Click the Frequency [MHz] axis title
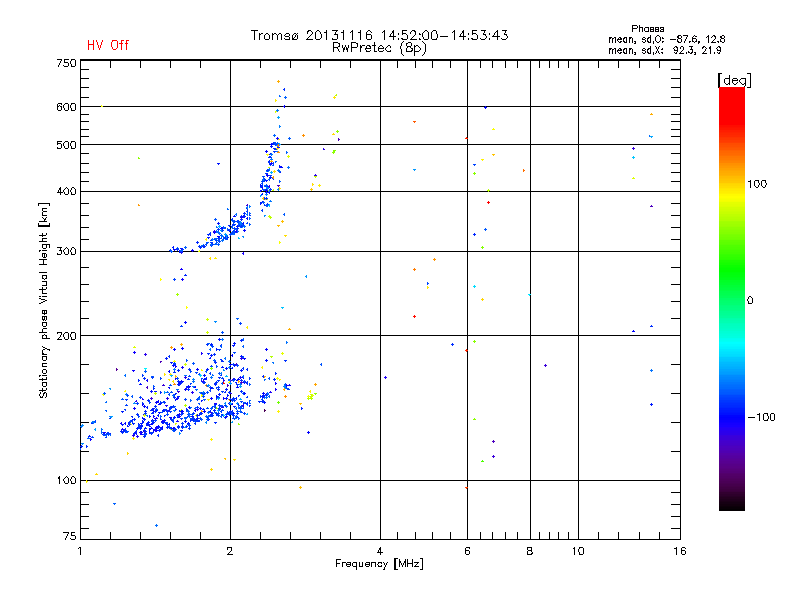 pyautogui.click(x=379, y=566)
